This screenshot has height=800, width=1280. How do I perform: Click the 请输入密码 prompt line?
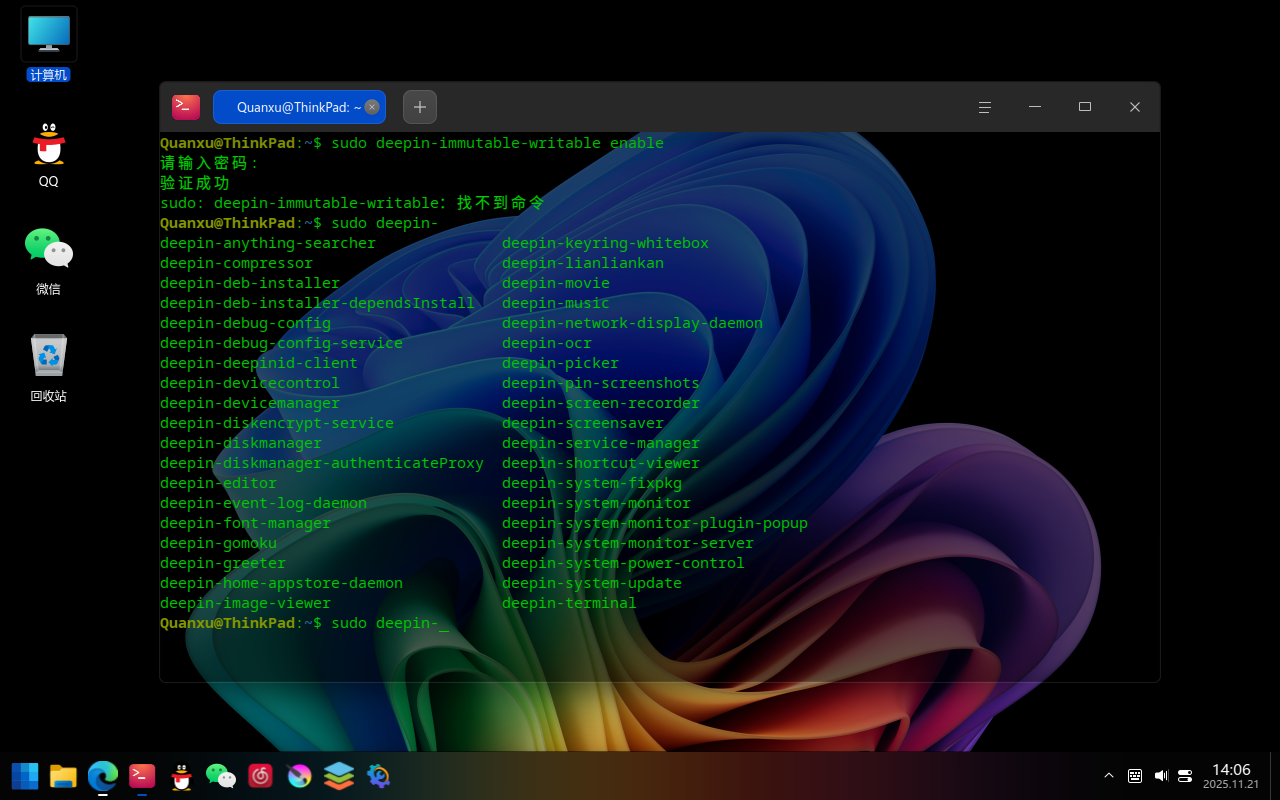(209, 163)
